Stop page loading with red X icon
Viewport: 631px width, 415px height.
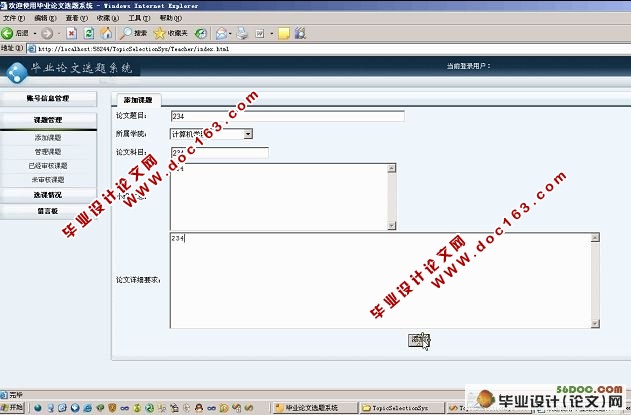coord(72,33)
